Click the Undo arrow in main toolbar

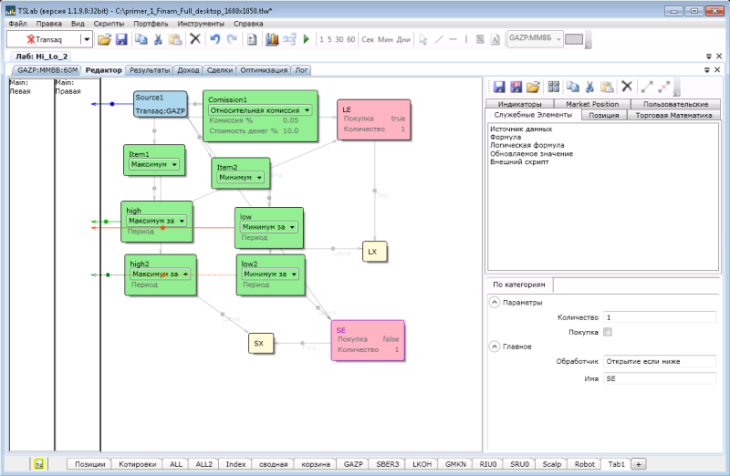pos(214,39)
